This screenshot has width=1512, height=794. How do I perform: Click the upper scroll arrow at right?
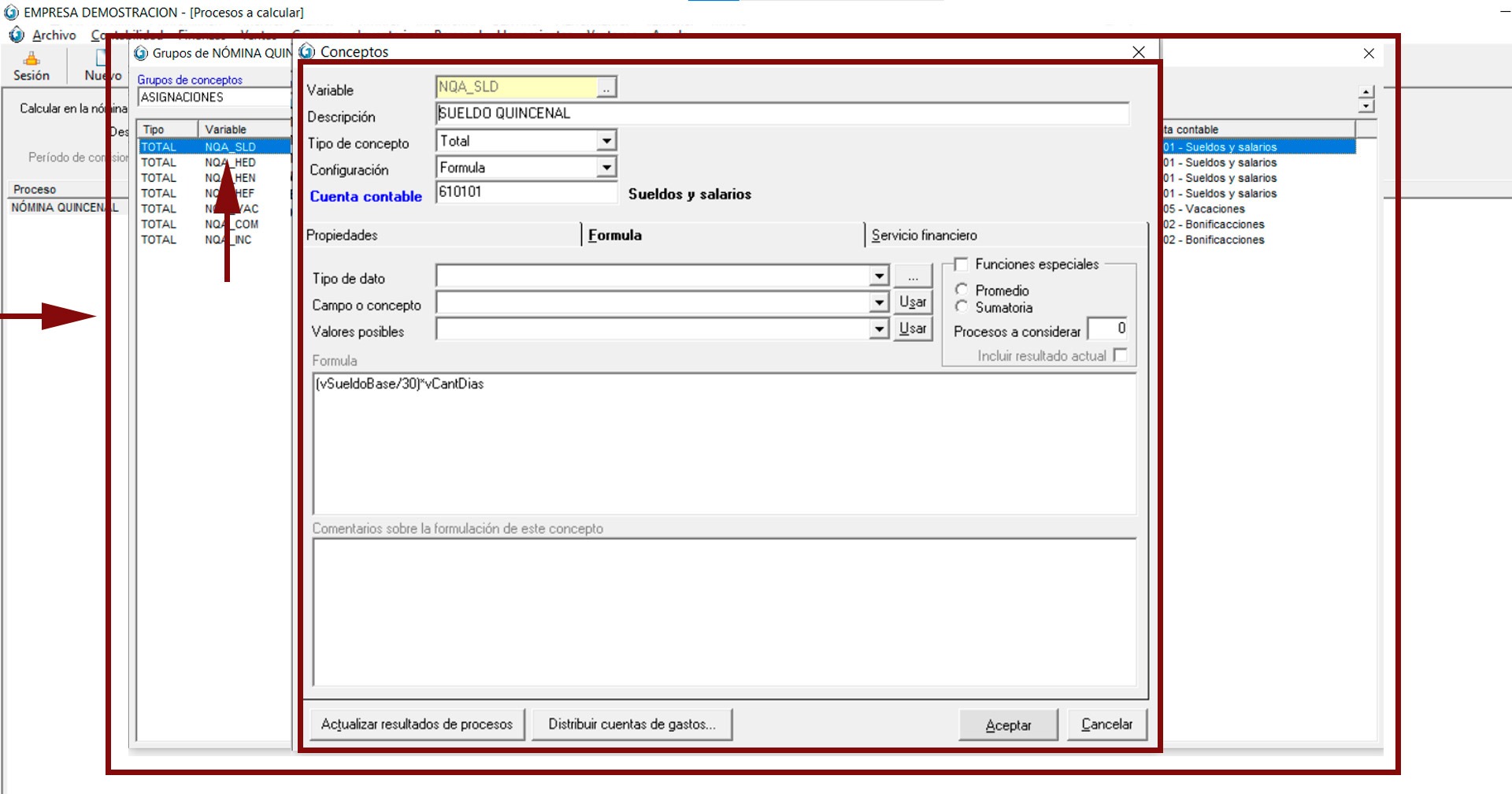(1366, 92)
